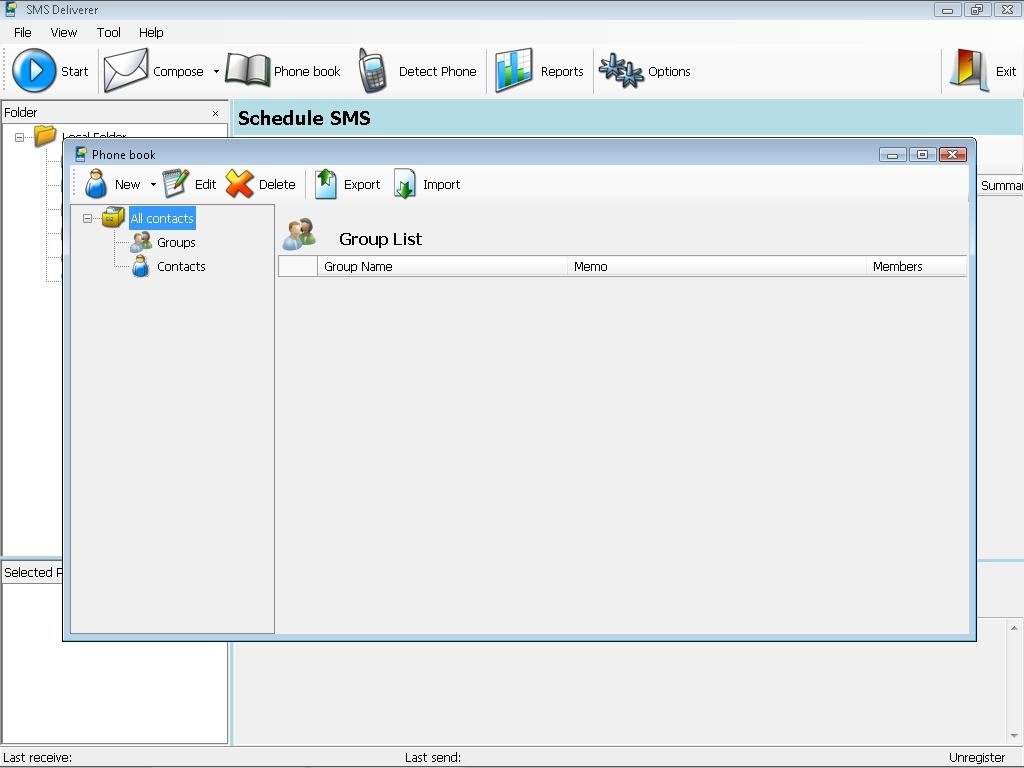
Task: Open the Help menu
Action: point(151,33)
